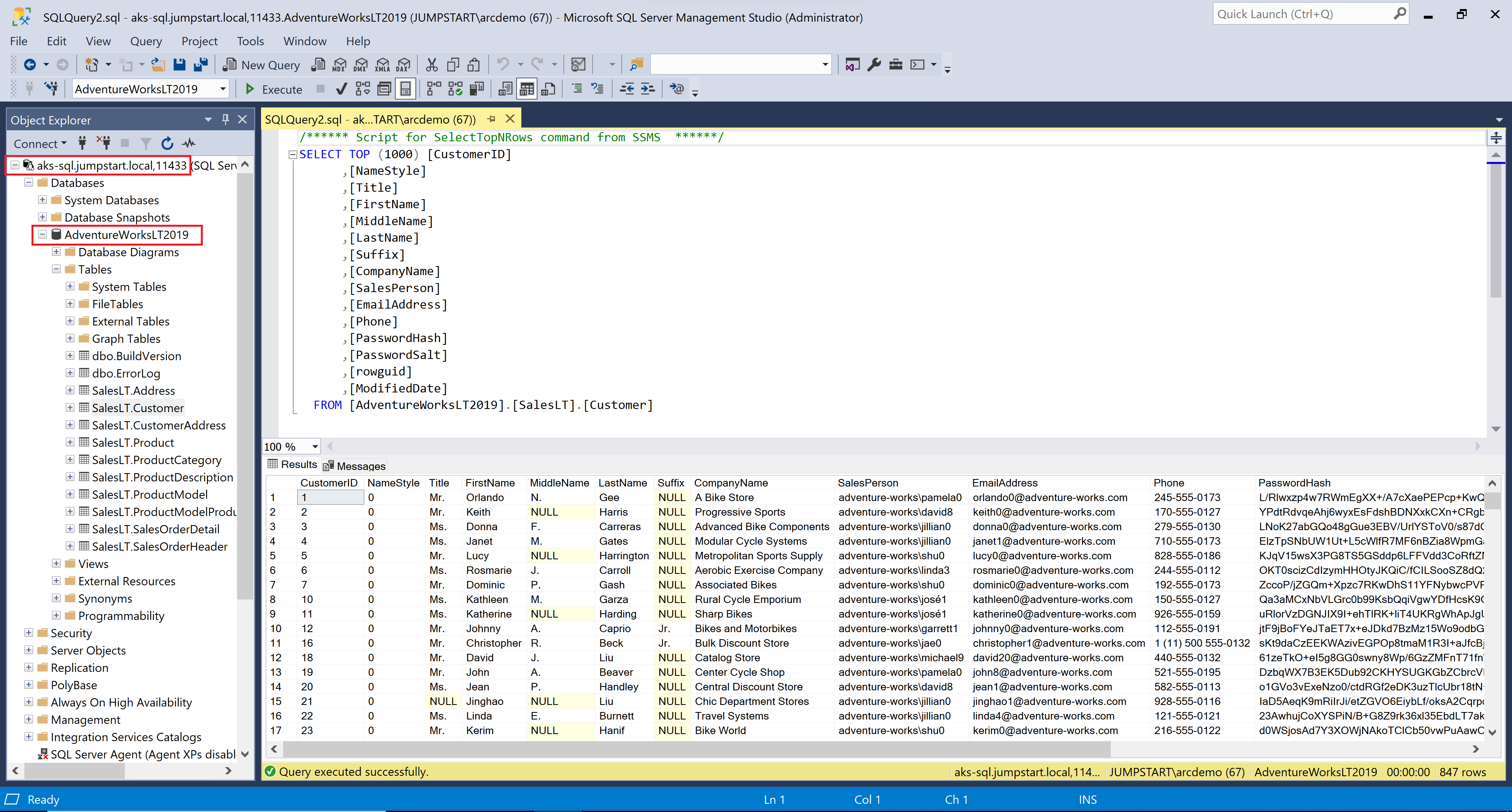
Task: Click the Parse checkmark icon
Action: pyautogui.click(x=341, y=89)
